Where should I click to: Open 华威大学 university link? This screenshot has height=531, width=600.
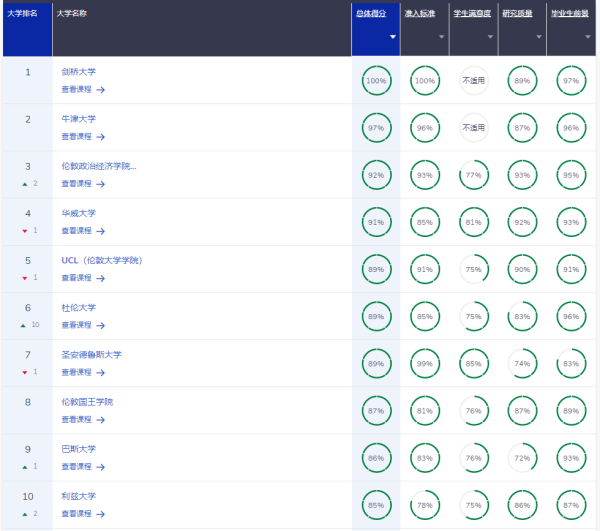(x=78, y=213)
